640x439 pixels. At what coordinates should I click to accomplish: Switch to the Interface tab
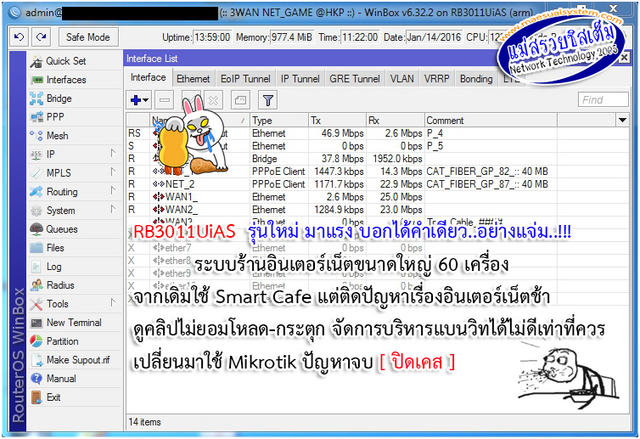pyautogui.click(x=148, y=78)
